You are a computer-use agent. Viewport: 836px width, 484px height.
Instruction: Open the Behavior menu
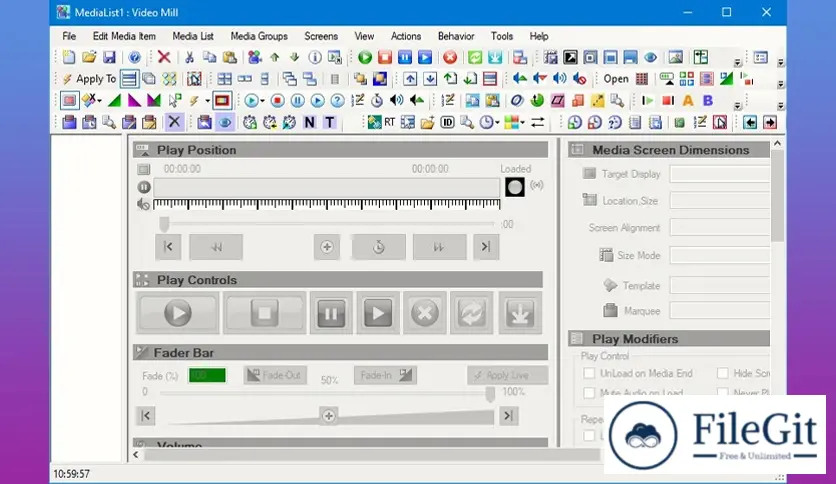(456, 36)
